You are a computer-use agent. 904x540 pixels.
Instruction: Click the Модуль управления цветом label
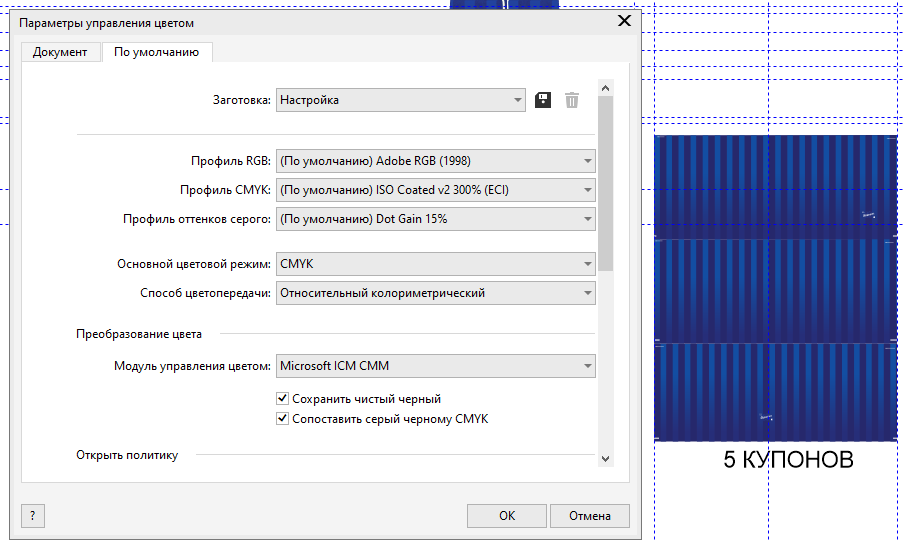coord(192,366)
